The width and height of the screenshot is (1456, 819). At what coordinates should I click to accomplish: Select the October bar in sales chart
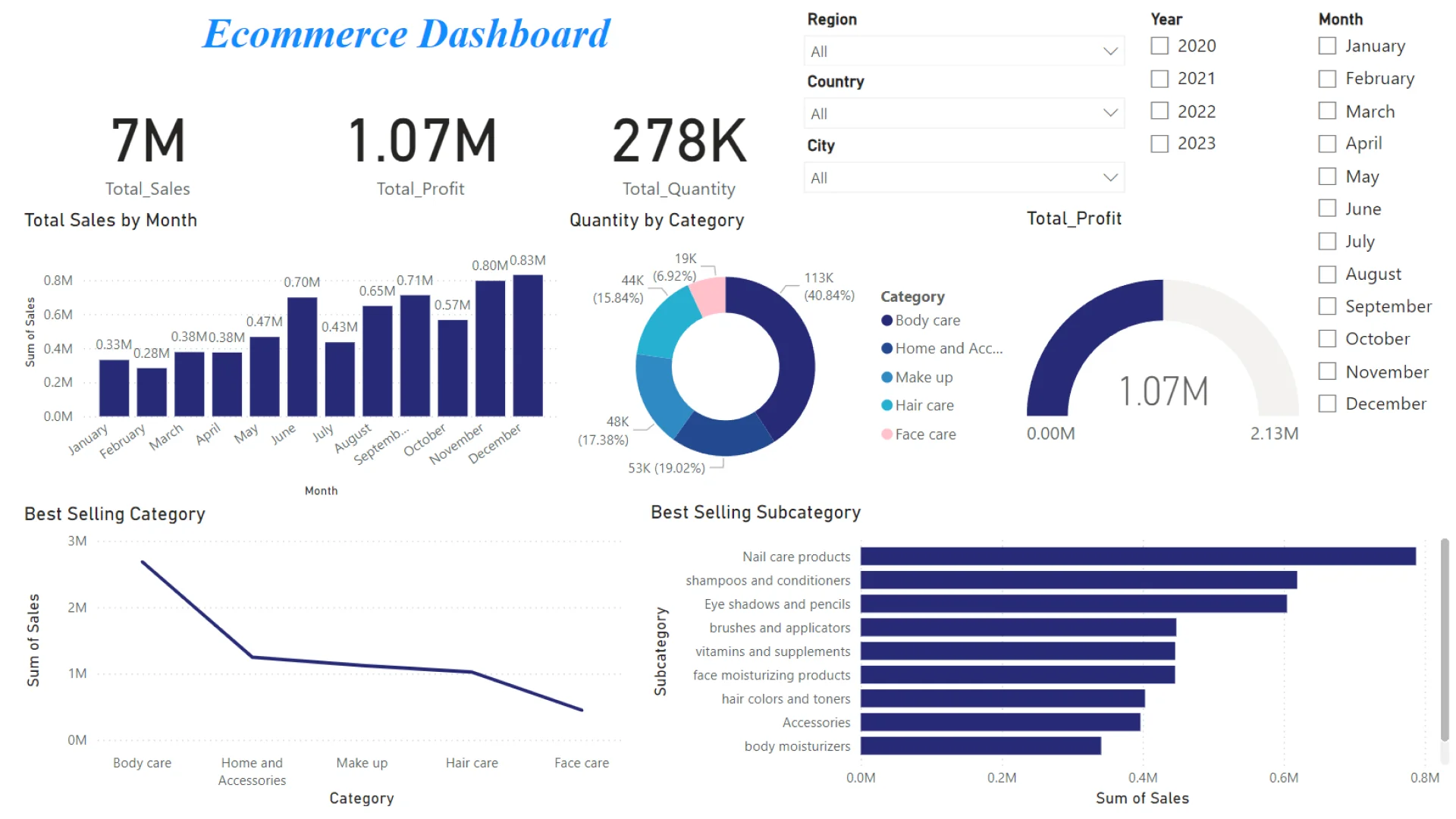point(453,369)
